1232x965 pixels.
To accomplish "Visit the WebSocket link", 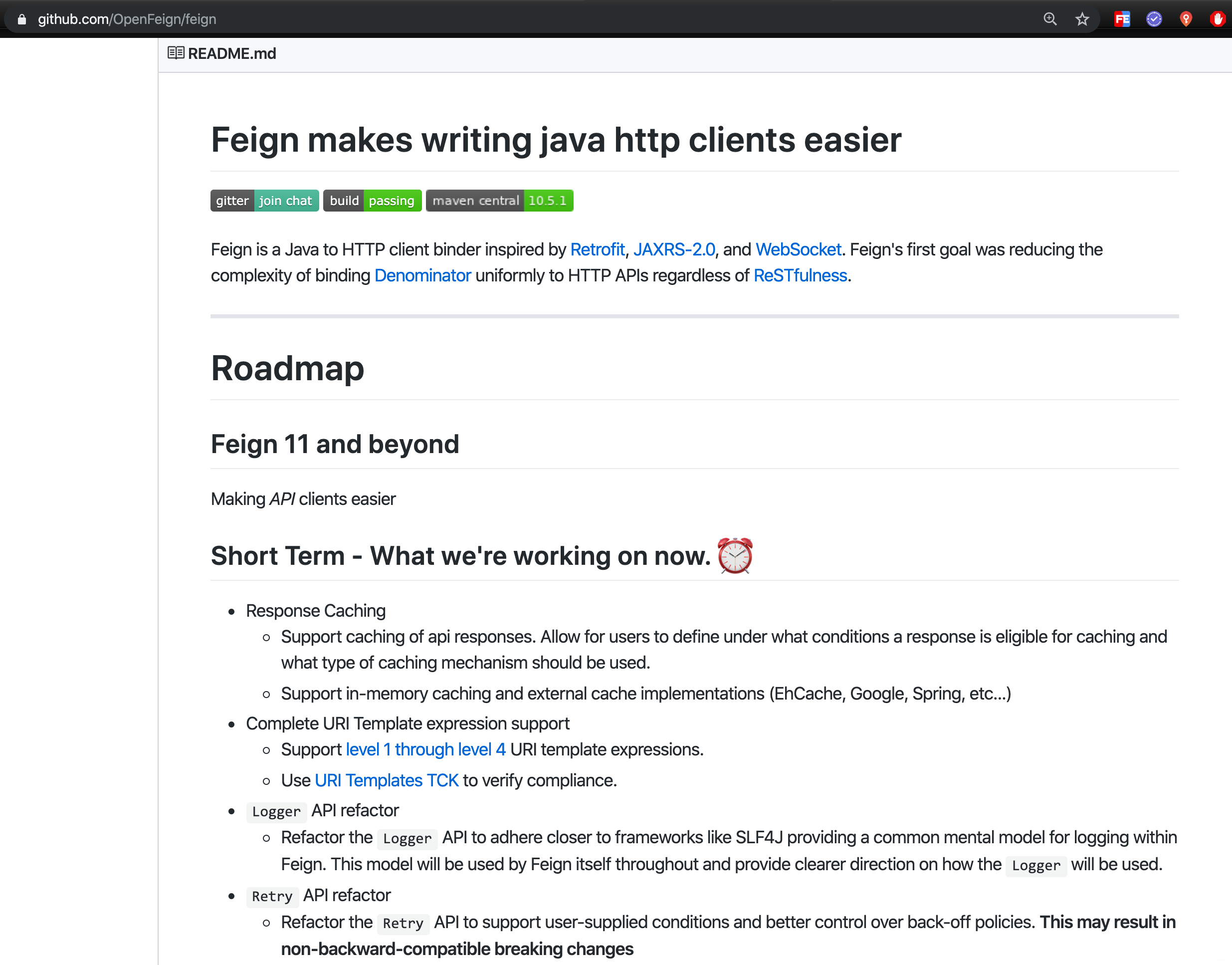I will click(799, 249).
